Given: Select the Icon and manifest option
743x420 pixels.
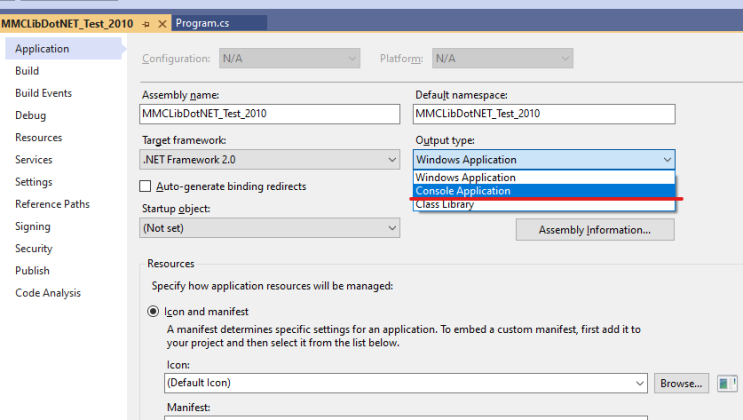Looking at the screenshot, I should tap(153, 311).
